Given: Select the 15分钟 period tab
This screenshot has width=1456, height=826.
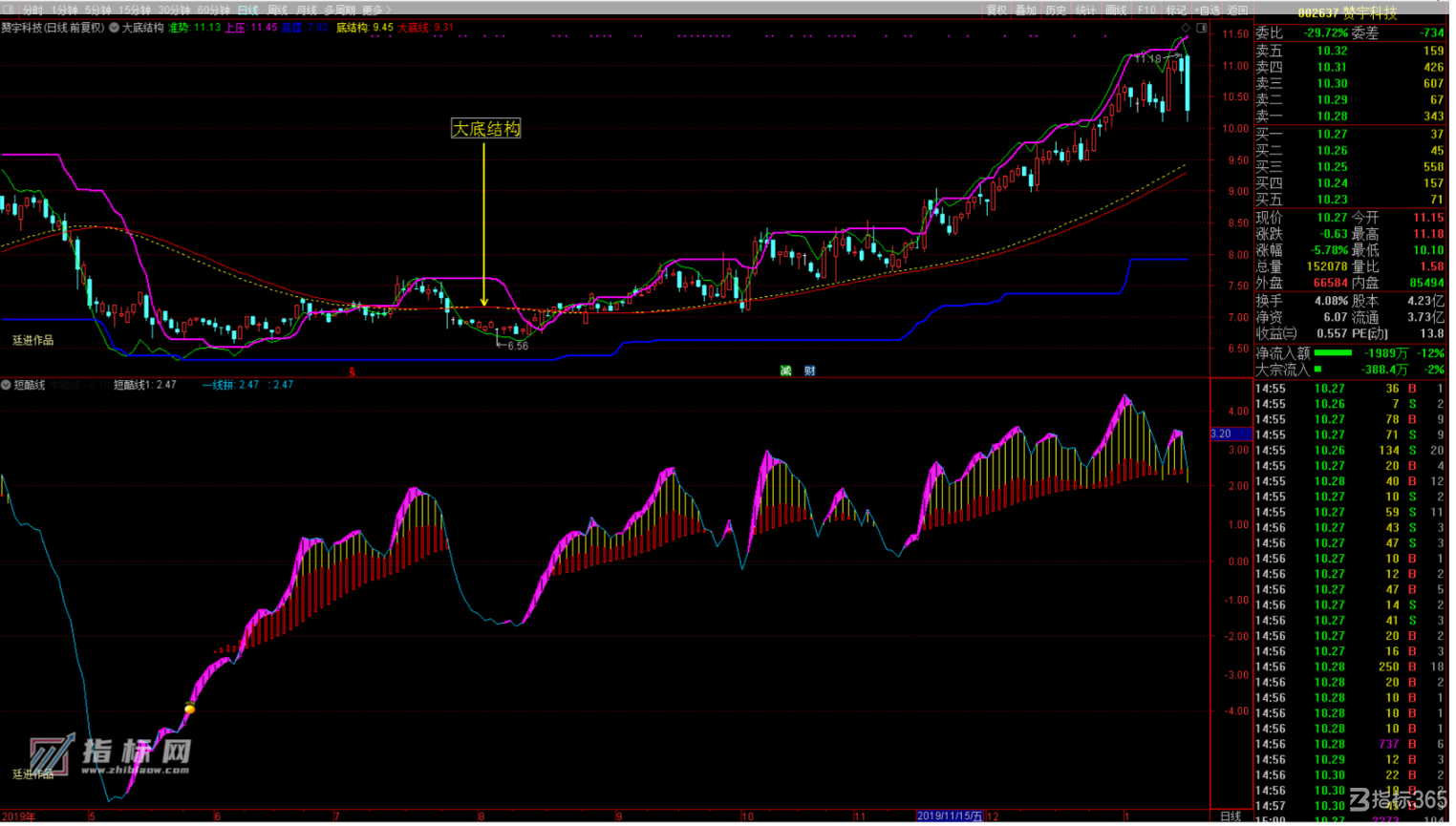Looking at the screenshot, I should click(x=135, y=10).
